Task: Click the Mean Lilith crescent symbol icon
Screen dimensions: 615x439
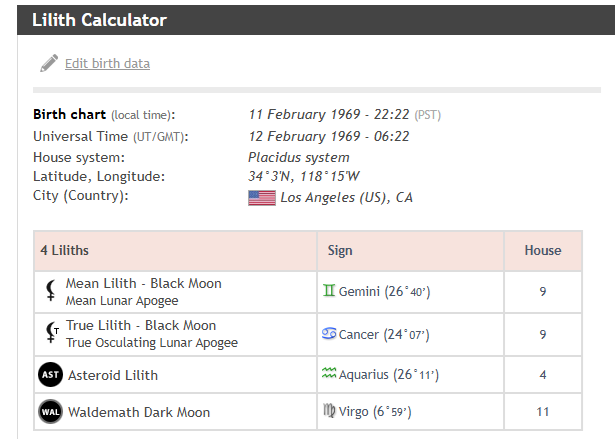Action: (50, 291)
